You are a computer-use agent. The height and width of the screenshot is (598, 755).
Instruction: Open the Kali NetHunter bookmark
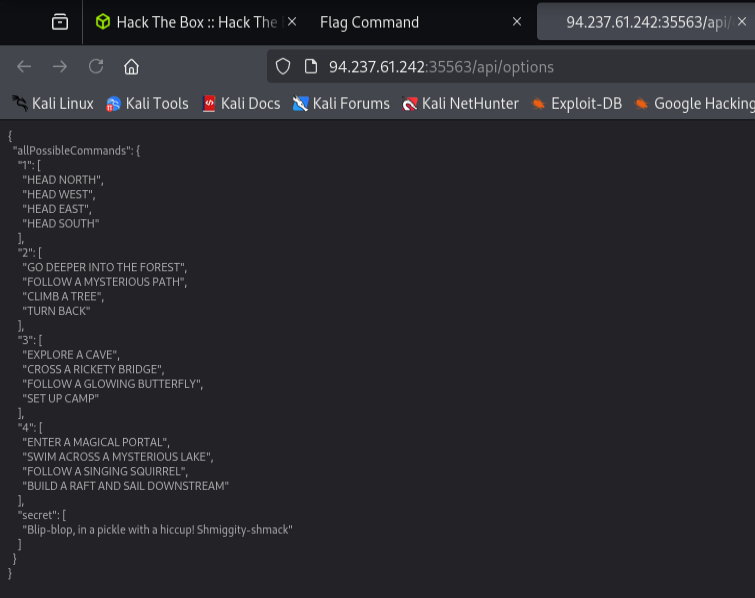tap(460, 104)
